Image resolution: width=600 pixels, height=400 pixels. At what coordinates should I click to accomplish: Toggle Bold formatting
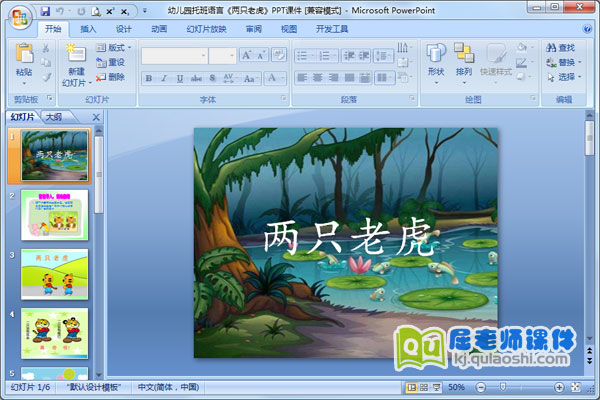click(x=148, y=78)
